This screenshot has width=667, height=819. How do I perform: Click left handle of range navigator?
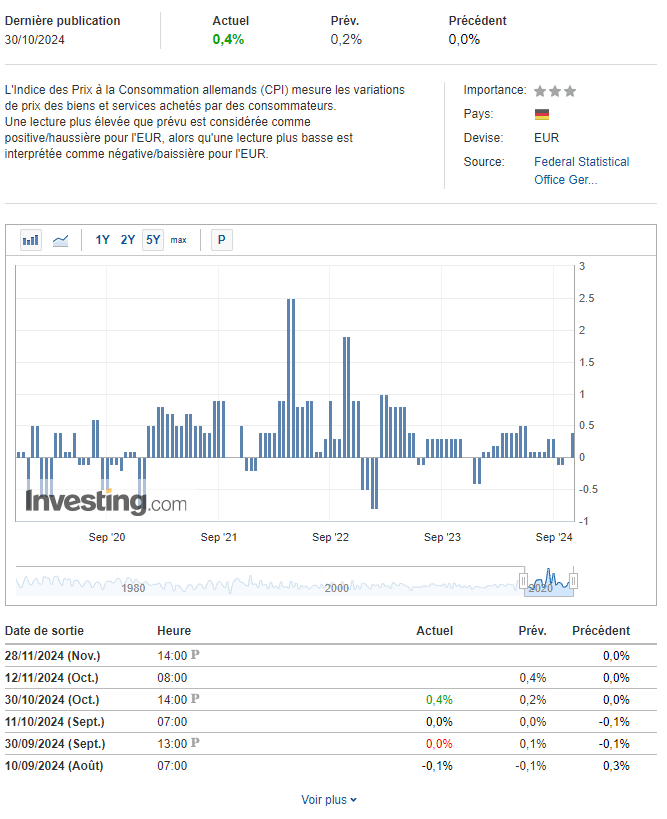pyautogui.click(x=523, y=581)
